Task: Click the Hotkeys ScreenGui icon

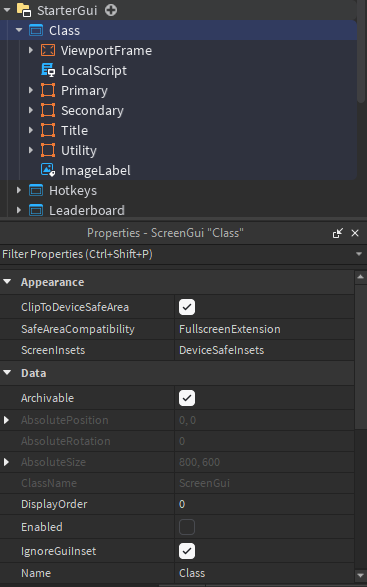Action: coord(36,190)
